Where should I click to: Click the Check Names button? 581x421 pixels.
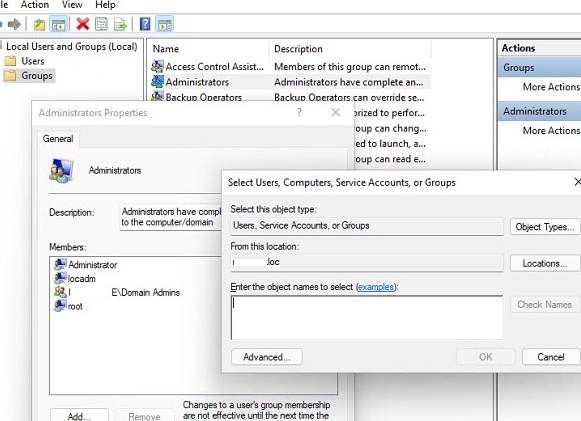(x=544, y=305)
